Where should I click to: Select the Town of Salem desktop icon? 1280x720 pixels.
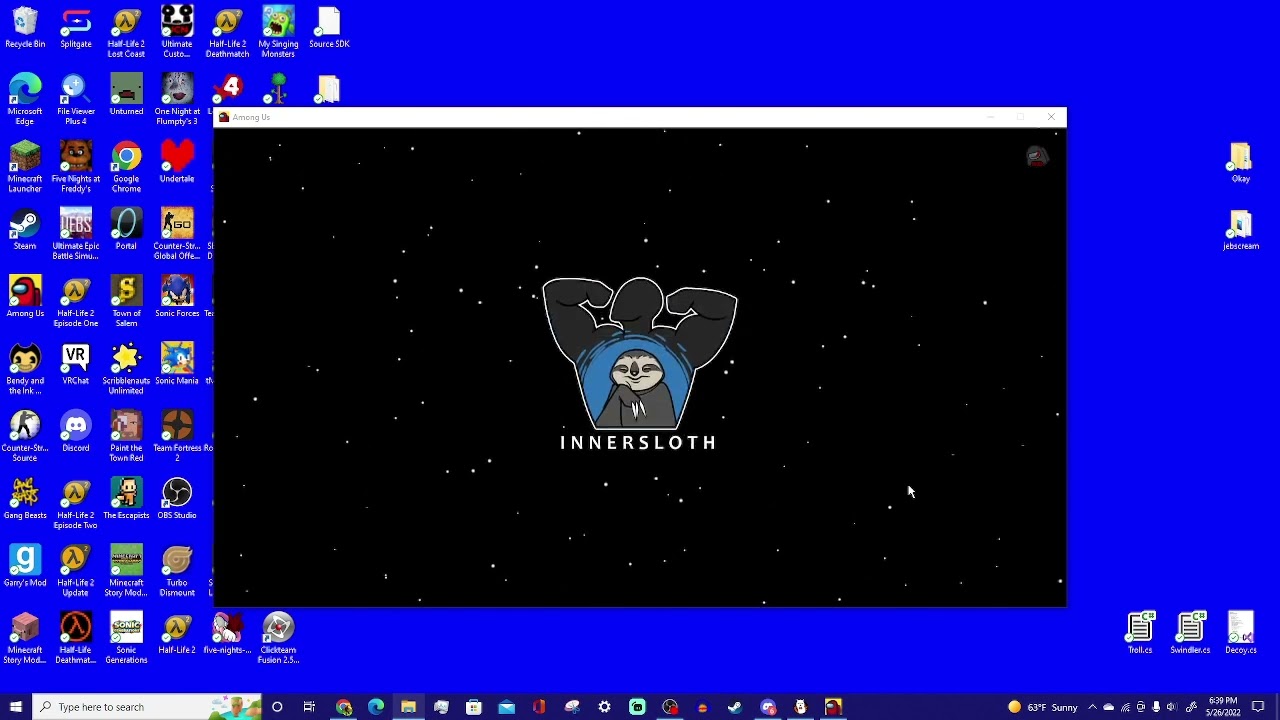coord(126,301)
